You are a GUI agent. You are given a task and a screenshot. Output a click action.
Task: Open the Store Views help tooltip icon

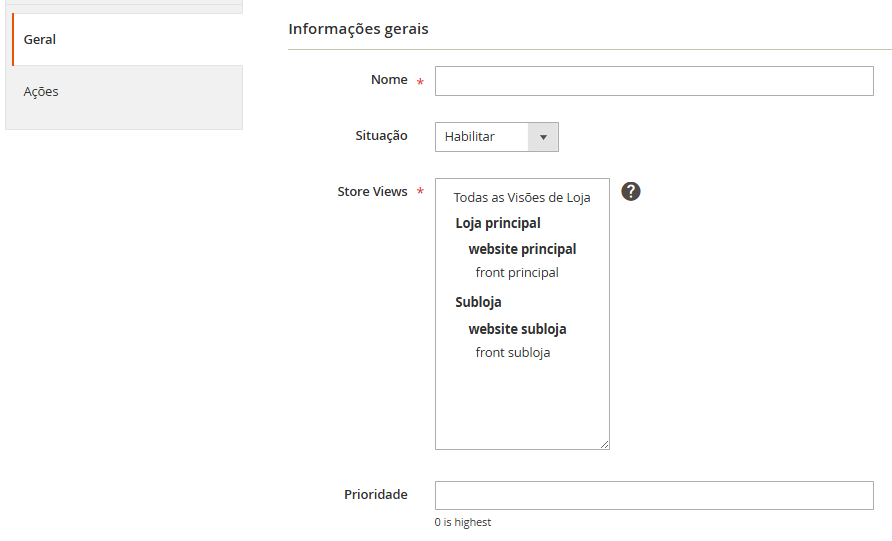click(x=630, y=191)
